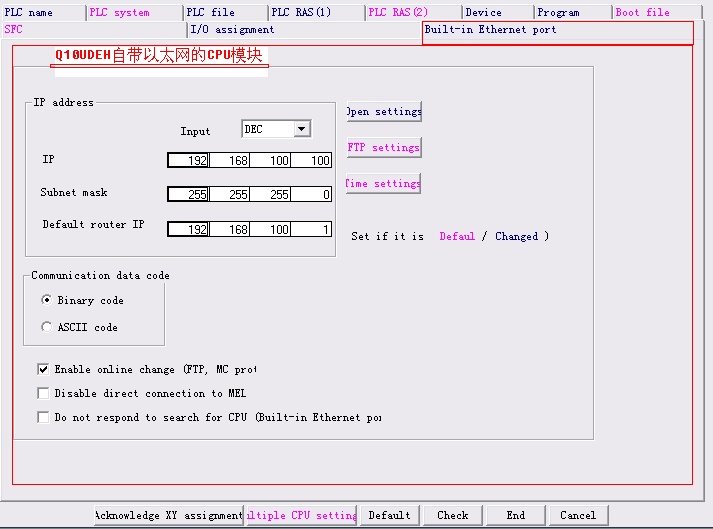Click the FTP settings button

click(x=384, y=147)
